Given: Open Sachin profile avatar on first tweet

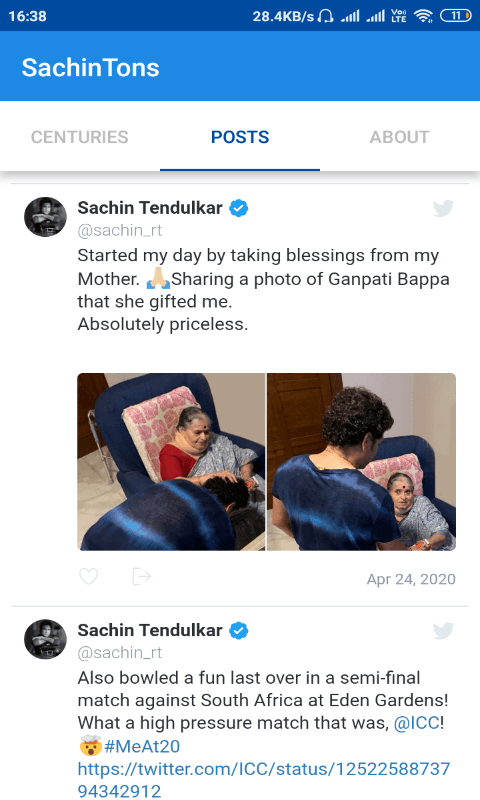Looking at the screenshot, I should 45,217.
